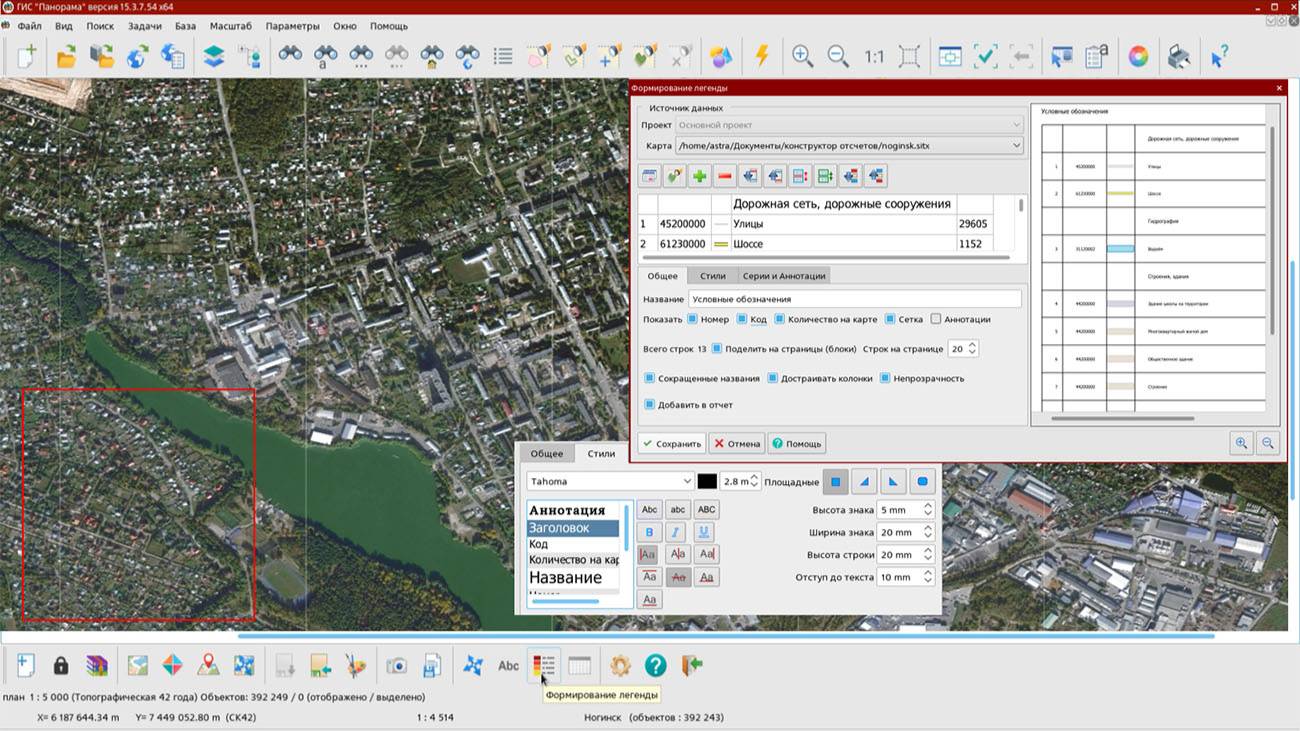Click the camera snapshot icon in bottom toolbar
Image resolution: width=1300 pixels, height=731 pixels.
[397, 665]
